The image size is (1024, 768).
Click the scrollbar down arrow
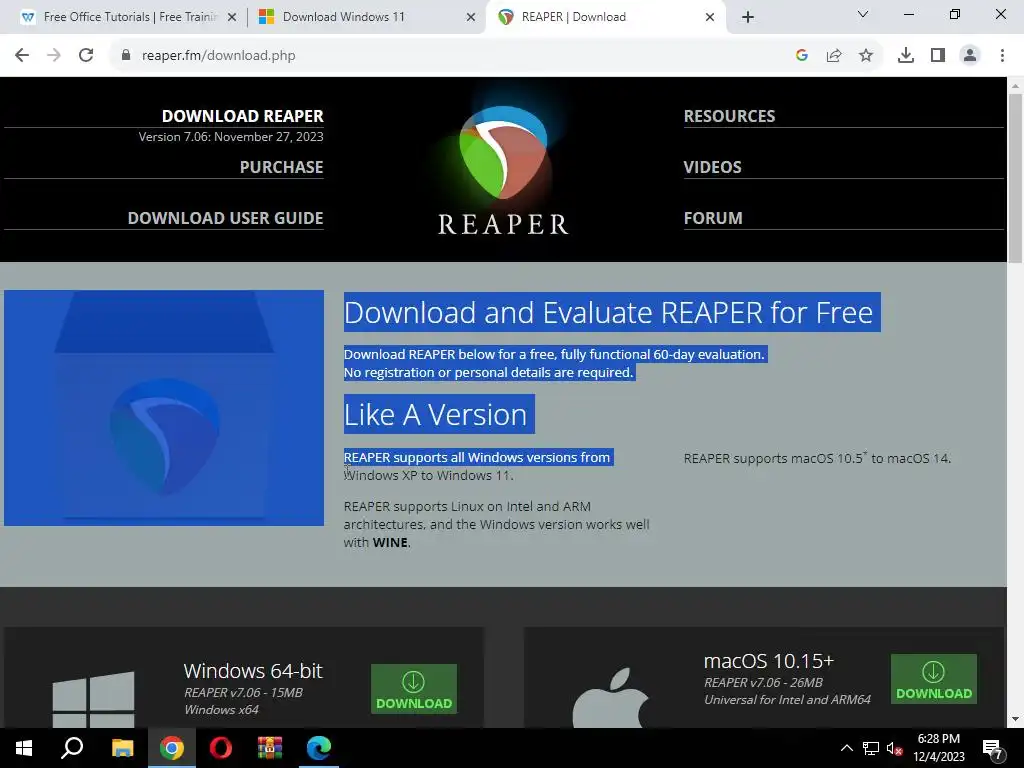tap(1015, 719)
